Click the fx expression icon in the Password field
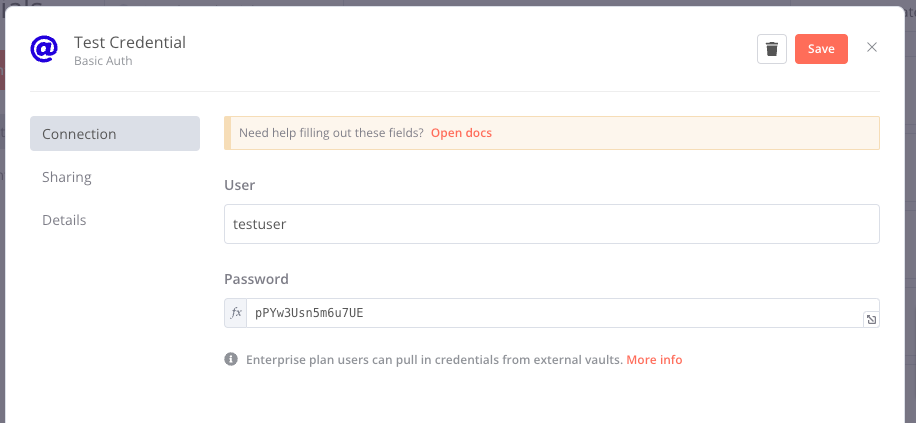This screenshot has height=423, width=916. (237, 313)
